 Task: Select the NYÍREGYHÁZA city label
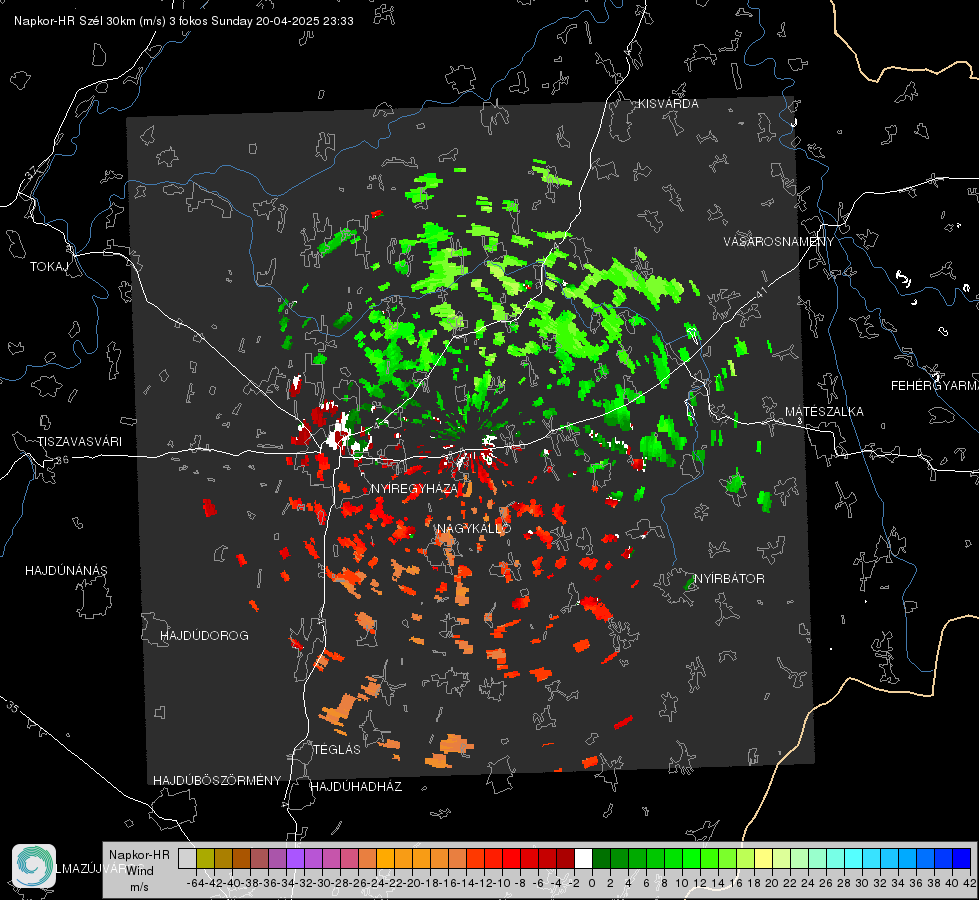[x=414, y=488]
